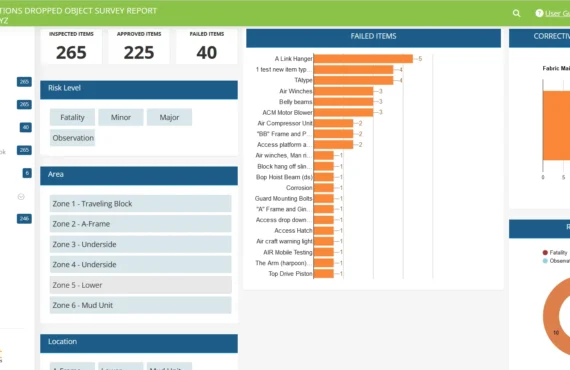The height and width of the screenshot is (370, 570).
Task: Filter by Zone 5 - Lower
Action: 140,285
